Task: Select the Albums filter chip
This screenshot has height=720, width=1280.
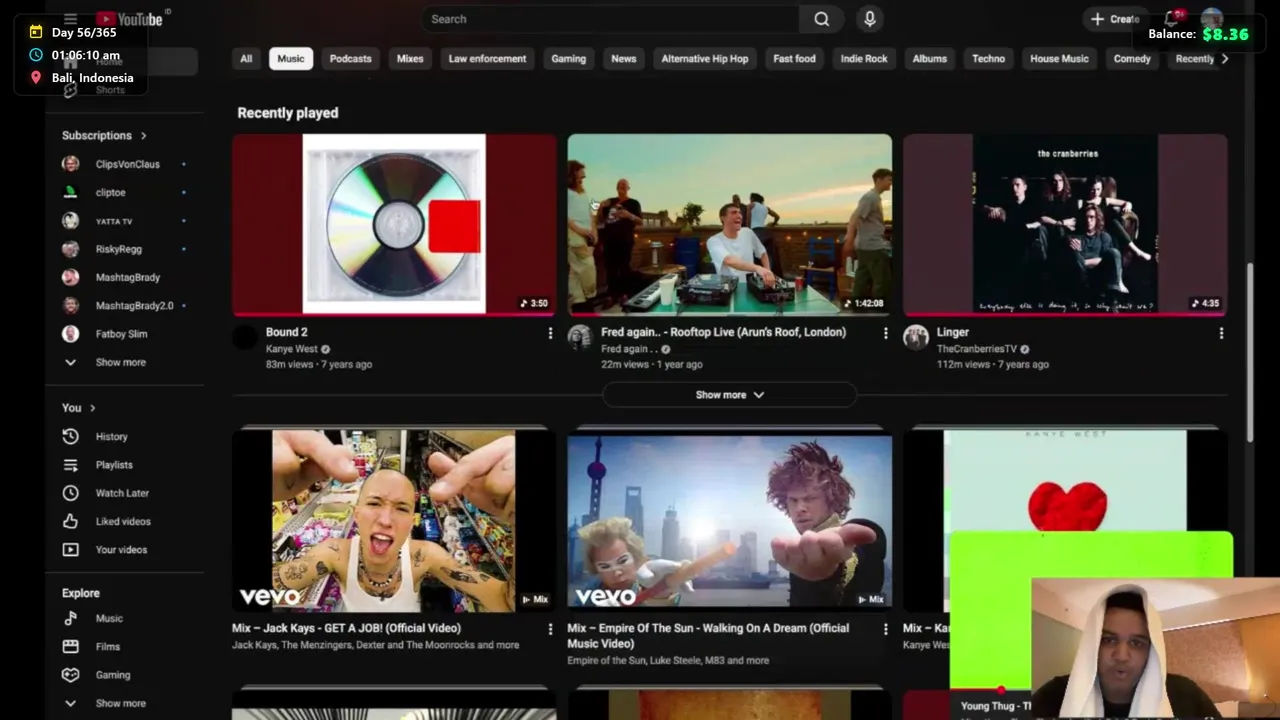Action: tap(930, 59)
